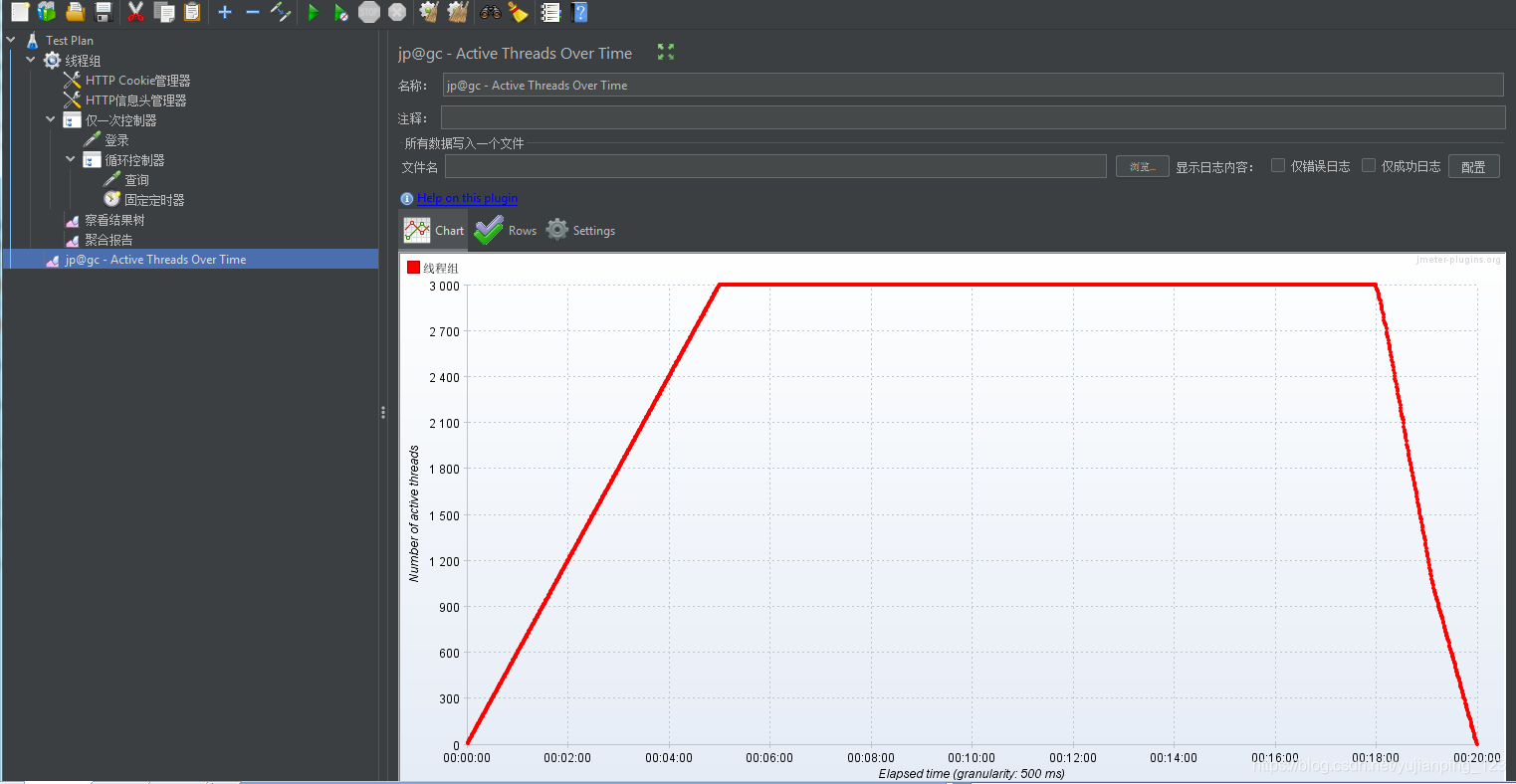Click the red 线程组 legend swatch
The height and width of the screenshot is (784, 1516).
pyautogui.click(x=413, y=268)
